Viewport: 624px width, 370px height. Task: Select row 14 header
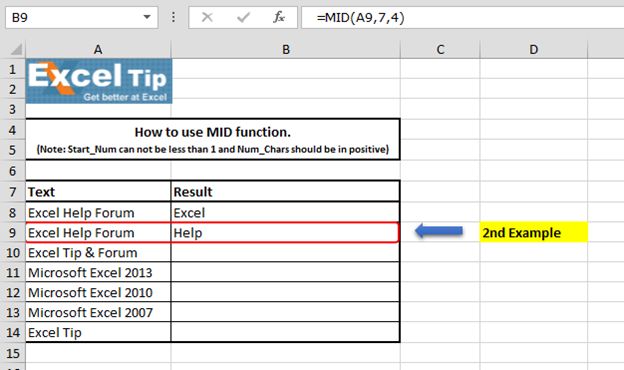pyautogui.click(x=12, y=333)
